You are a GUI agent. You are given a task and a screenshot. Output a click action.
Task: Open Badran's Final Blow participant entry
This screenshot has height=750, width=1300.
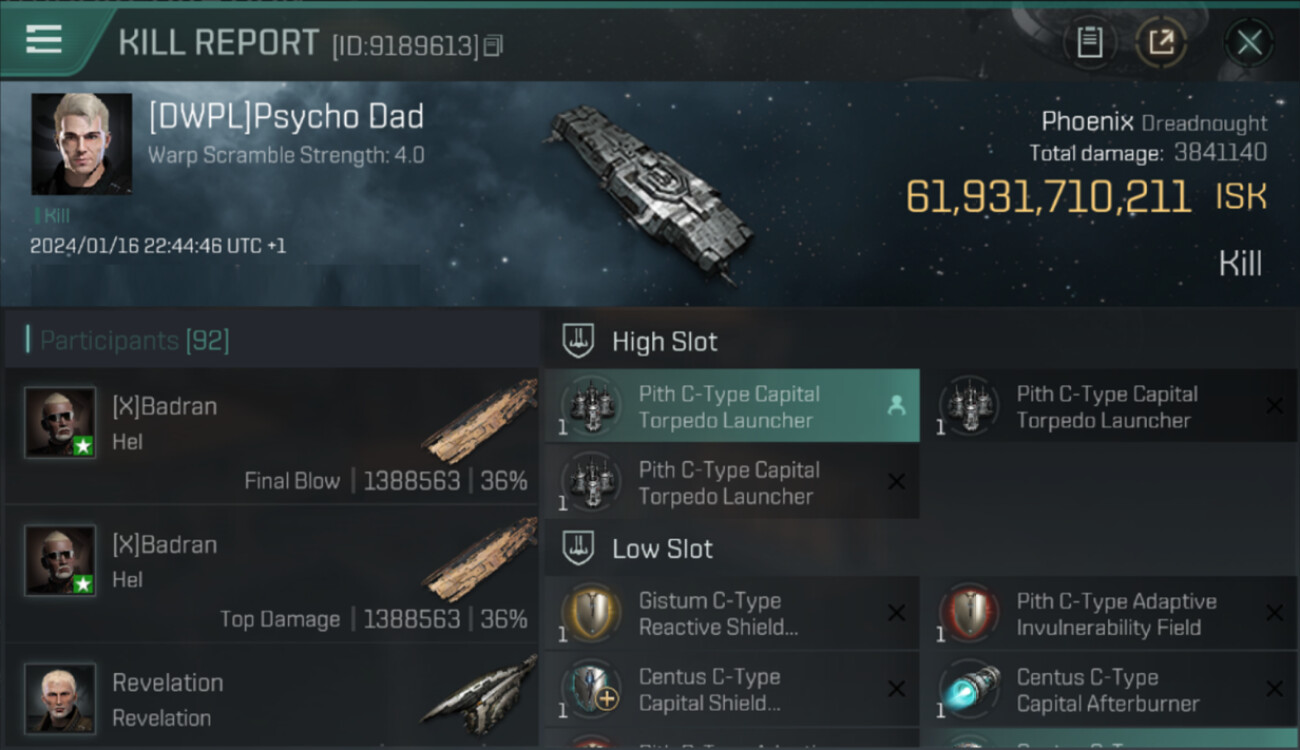tap(272, 435)
